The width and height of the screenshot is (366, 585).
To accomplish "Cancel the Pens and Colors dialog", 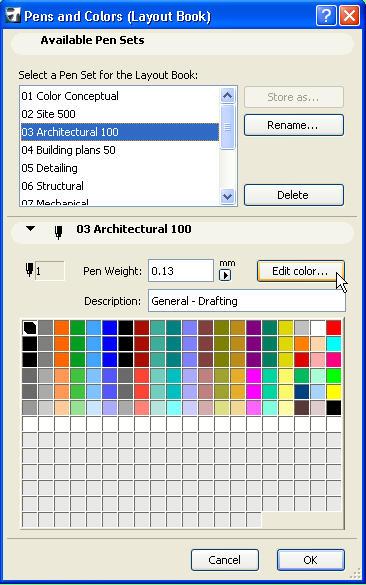I will coord(225,560).
